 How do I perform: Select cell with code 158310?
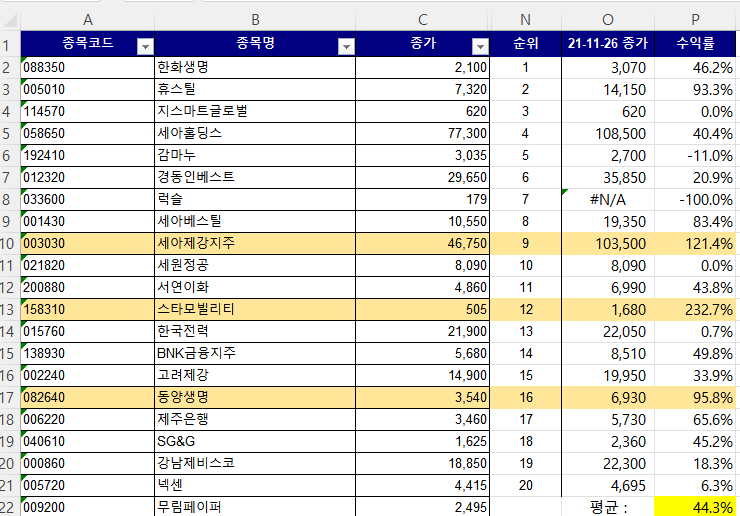click(x=87, y=310)
